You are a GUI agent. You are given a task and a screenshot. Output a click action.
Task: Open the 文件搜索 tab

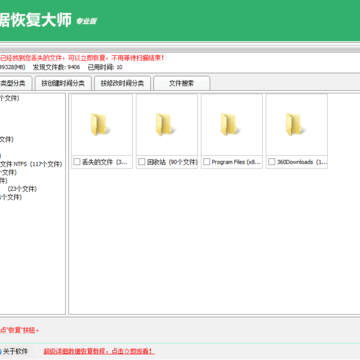[x=181, y=83]
